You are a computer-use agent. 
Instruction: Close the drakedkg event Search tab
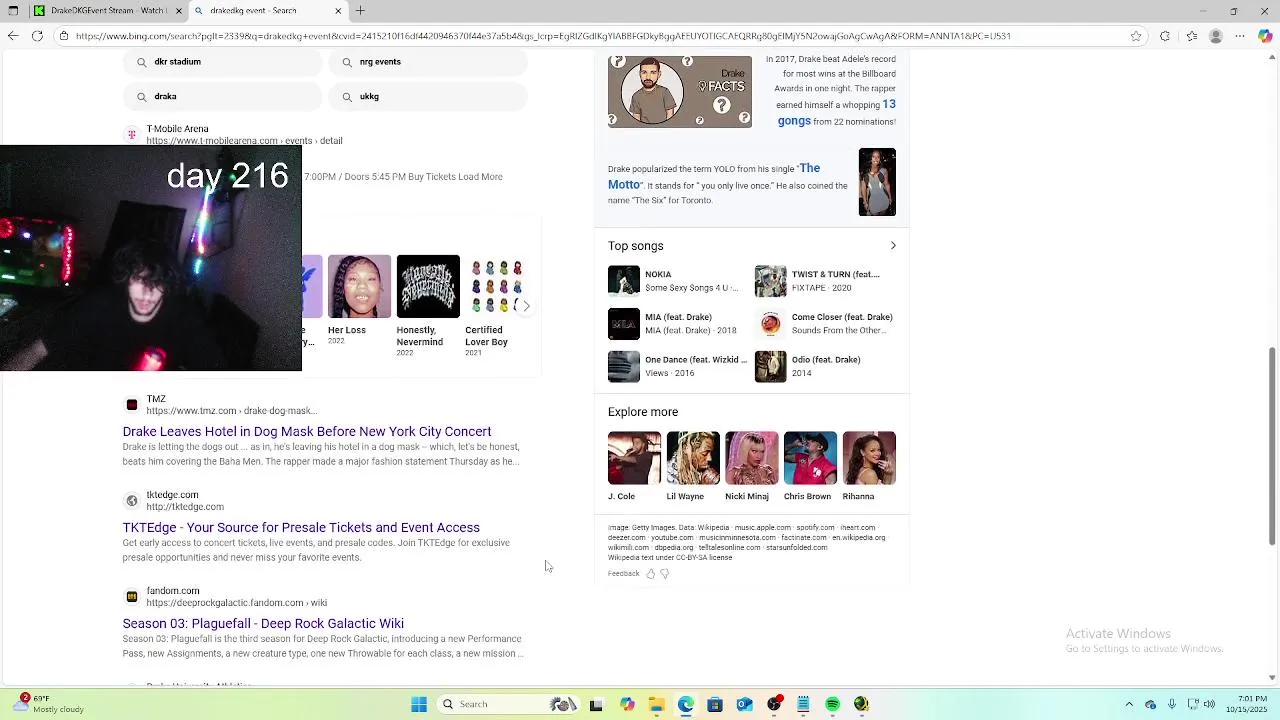click(x=338, y=11)
